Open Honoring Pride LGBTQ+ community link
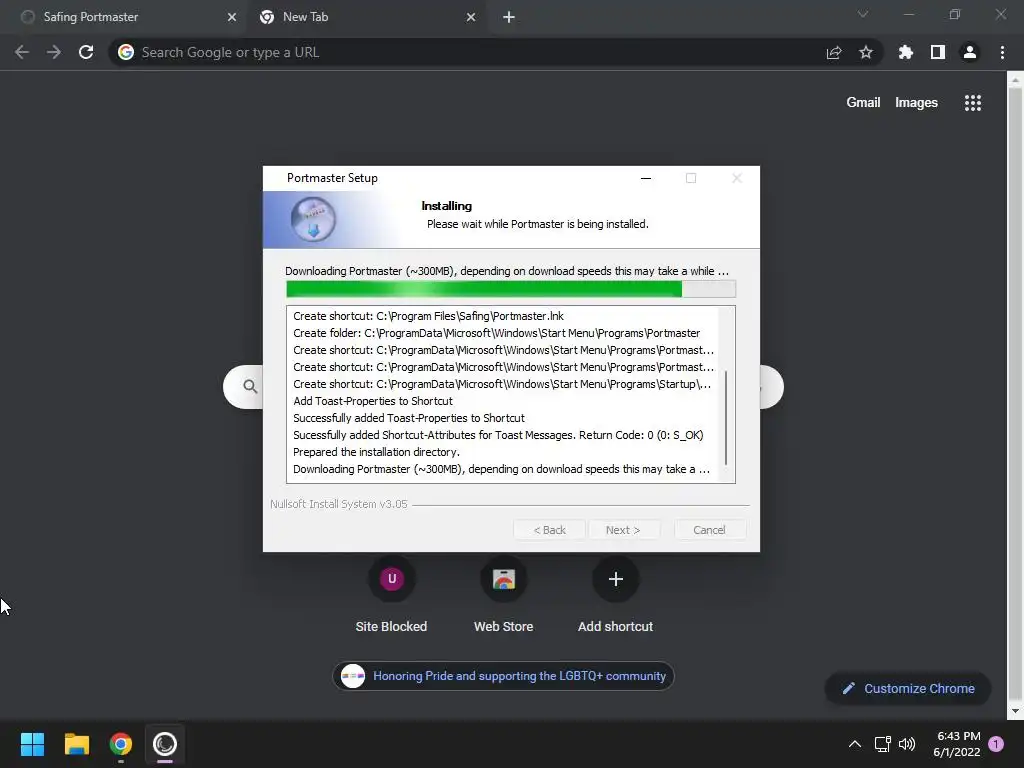Viewport: 1024px width, 768px height. [x=504, y=676]
